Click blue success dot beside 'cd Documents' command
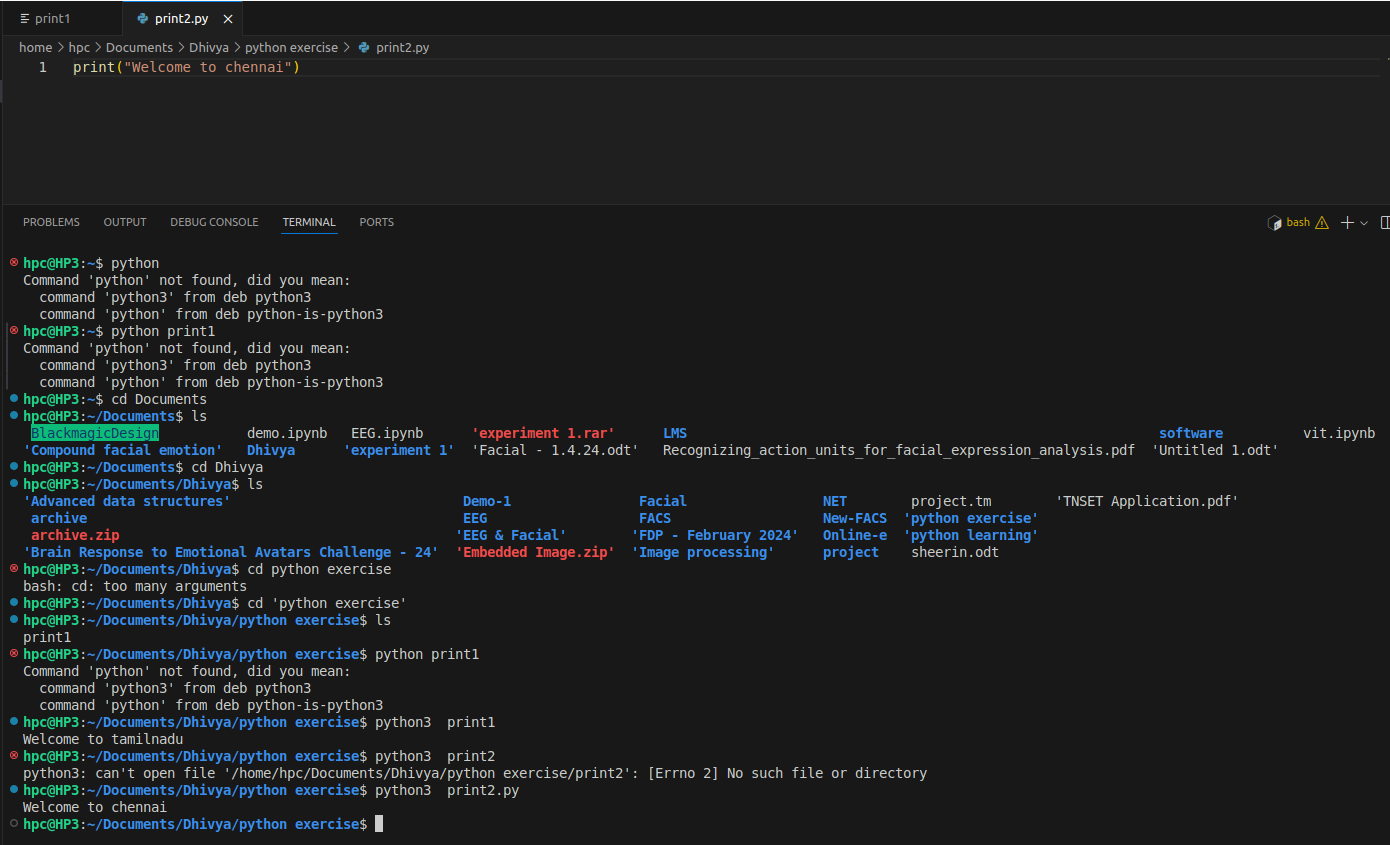The height and width of the screenshot is (845, 1390). [14, 398]
